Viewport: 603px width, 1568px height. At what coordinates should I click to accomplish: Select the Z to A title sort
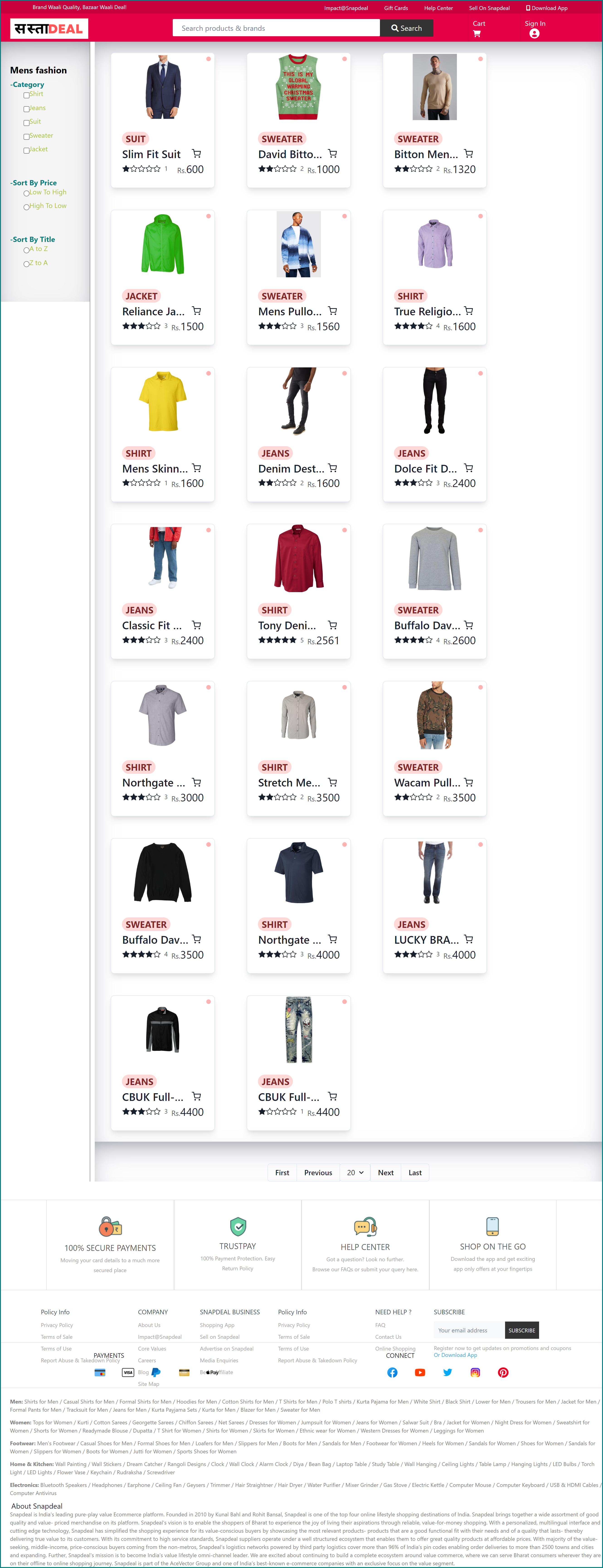pos(26,264)
